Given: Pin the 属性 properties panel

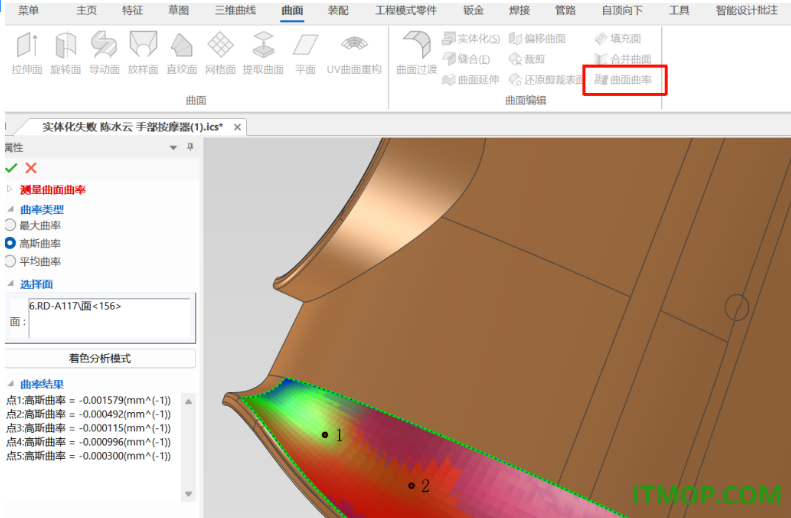Looking at the screenshot, I should tap(190, 147).
